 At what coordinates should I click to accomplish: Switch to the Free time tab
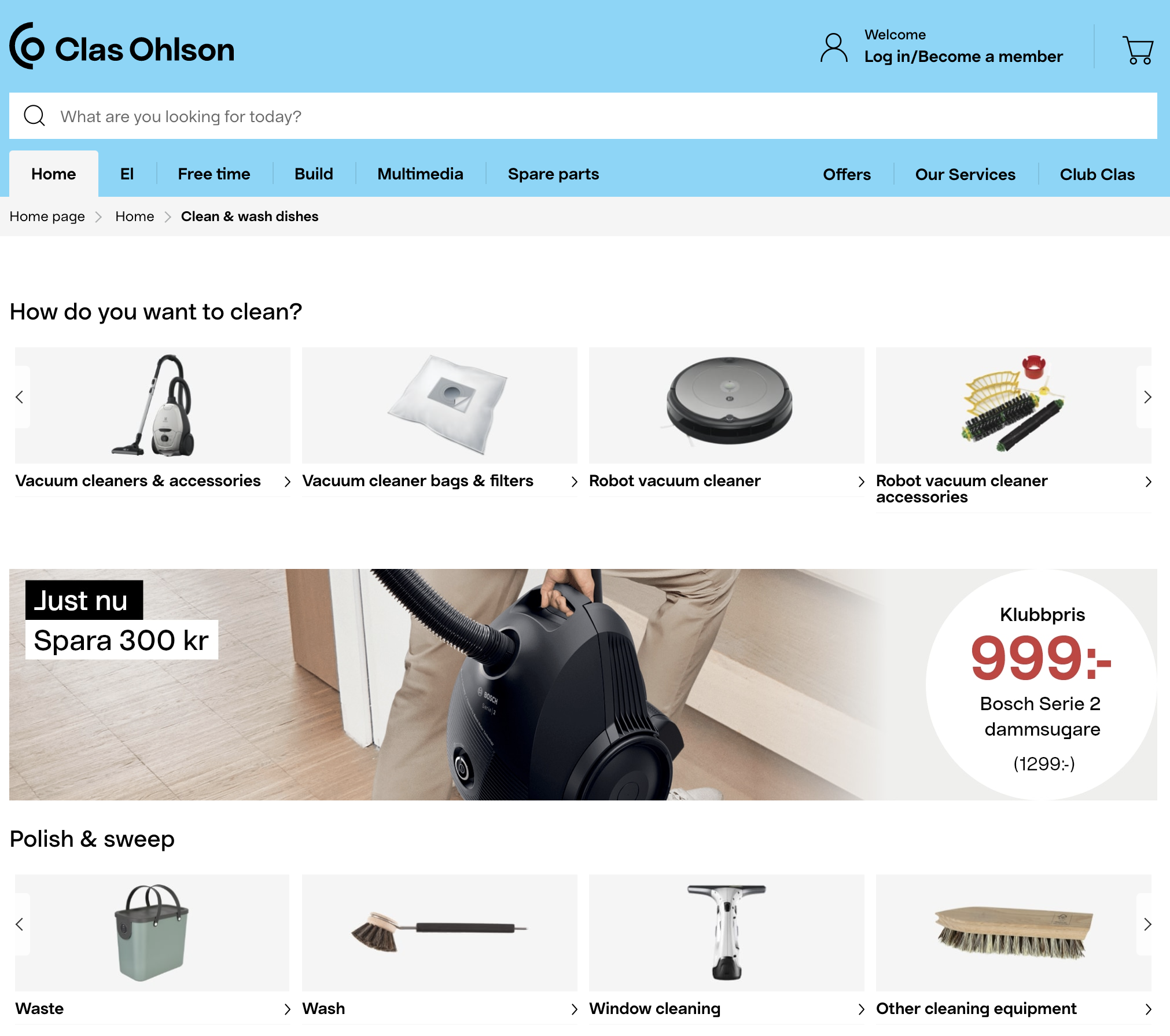tap(214, 174)
